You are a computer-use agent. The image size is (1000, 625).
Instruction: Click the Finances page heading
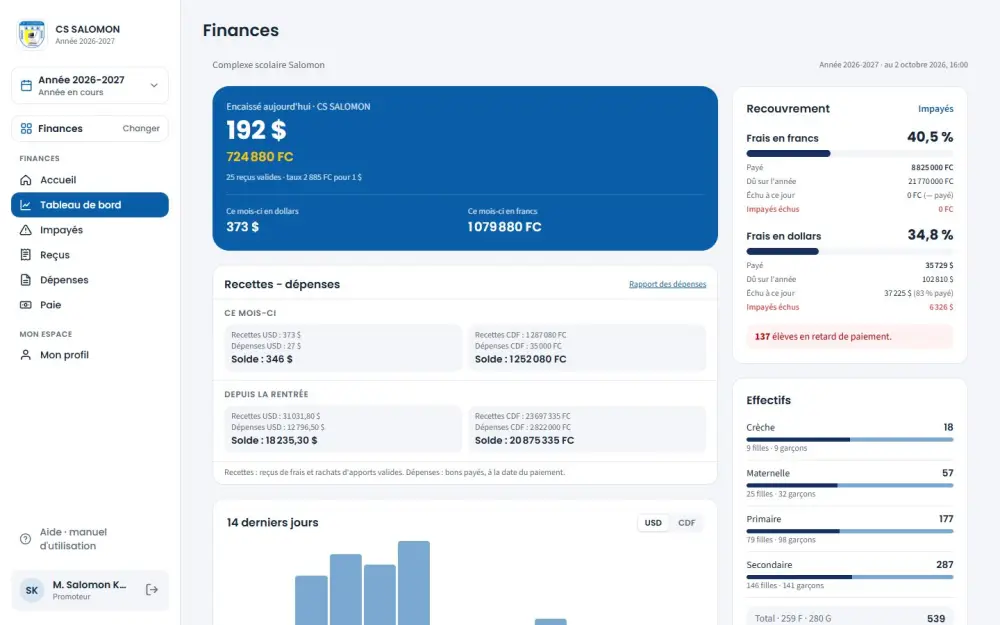[240, 31]
